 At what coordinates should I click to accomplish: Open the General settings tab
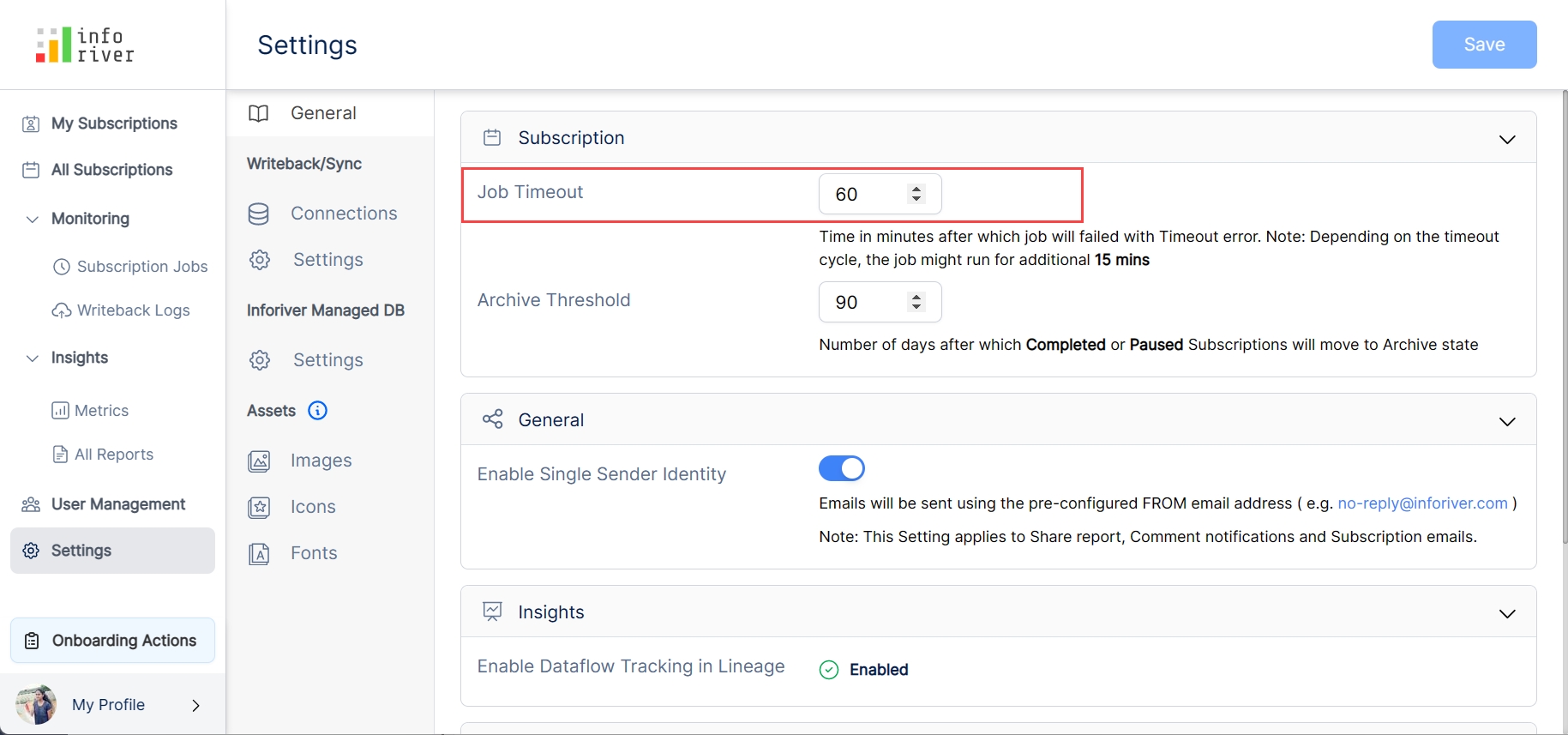[323, 113]
